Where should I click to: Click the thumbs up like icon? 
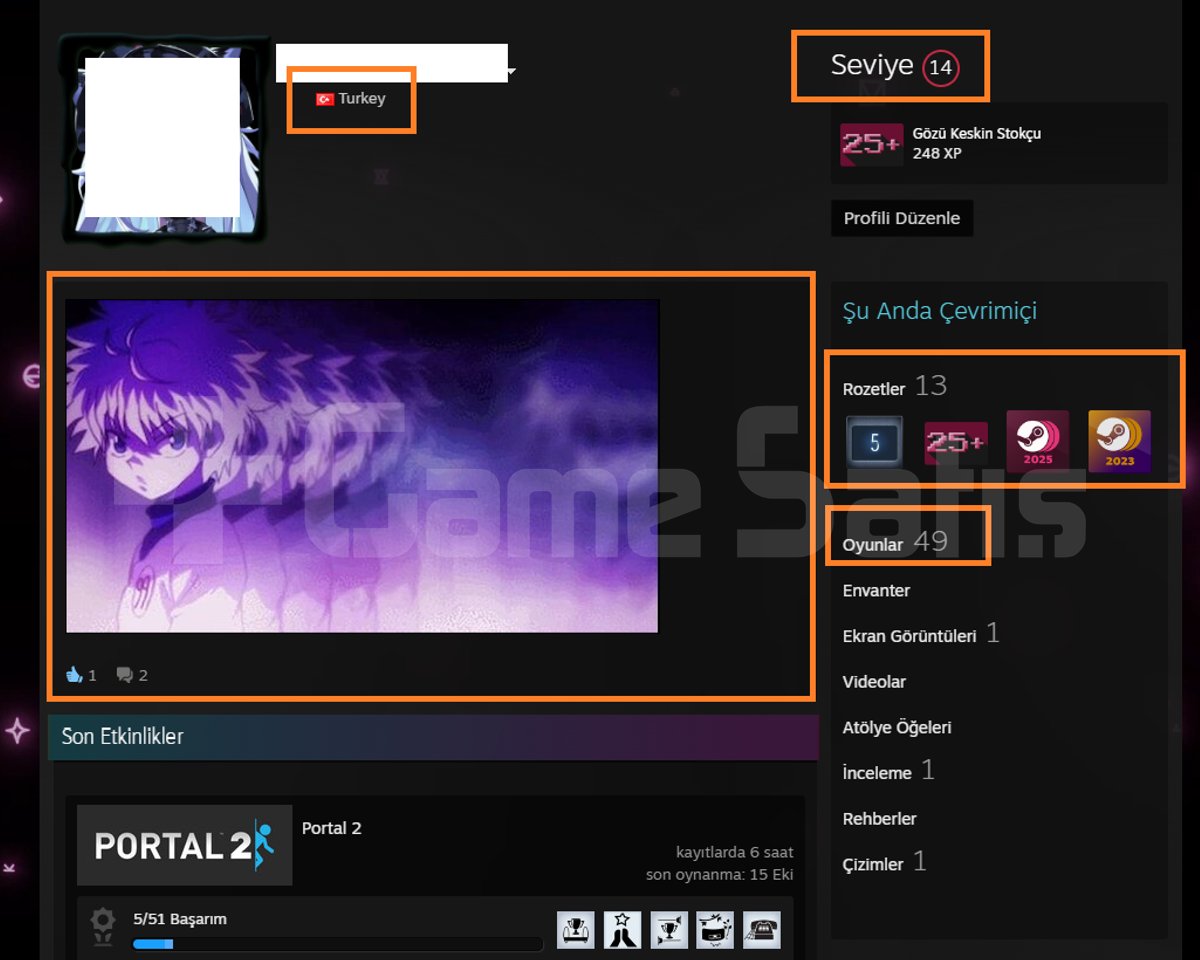(x=74, y=675)
